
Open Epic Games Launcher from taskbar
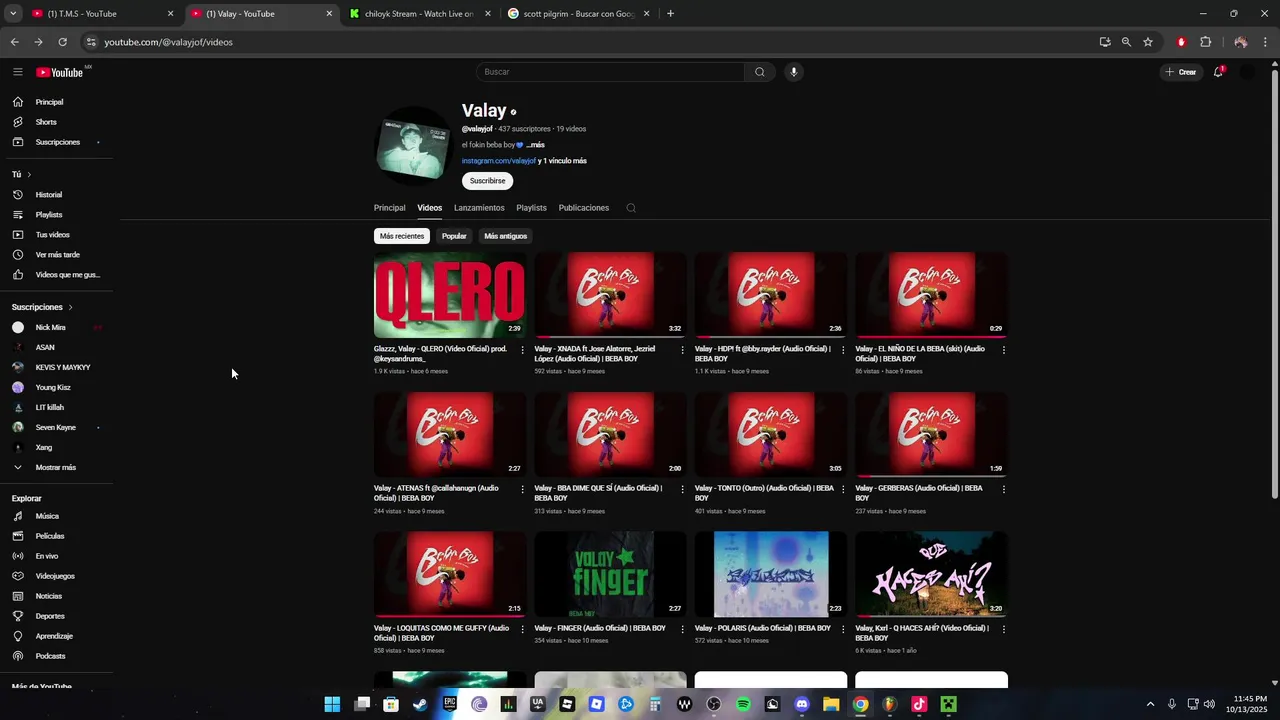[x=450, y=704]
